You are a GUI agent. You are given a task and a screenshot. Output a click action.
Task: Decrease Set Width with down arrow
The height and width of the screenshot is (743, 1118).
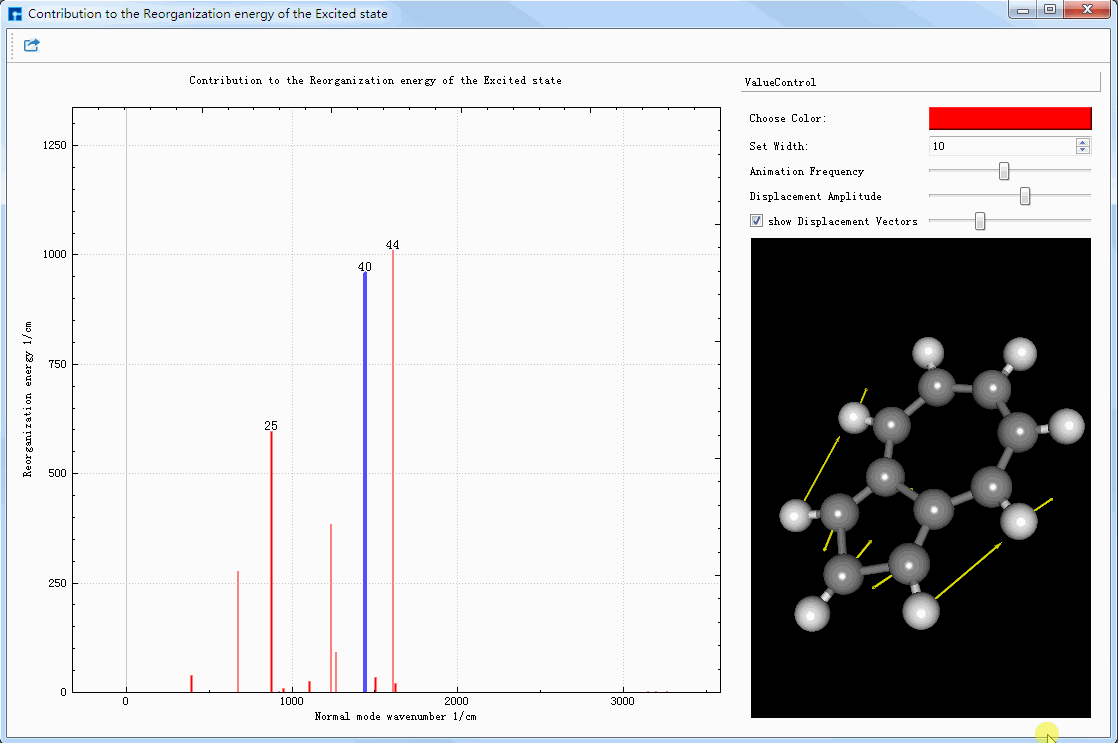tap(1083, 150)
